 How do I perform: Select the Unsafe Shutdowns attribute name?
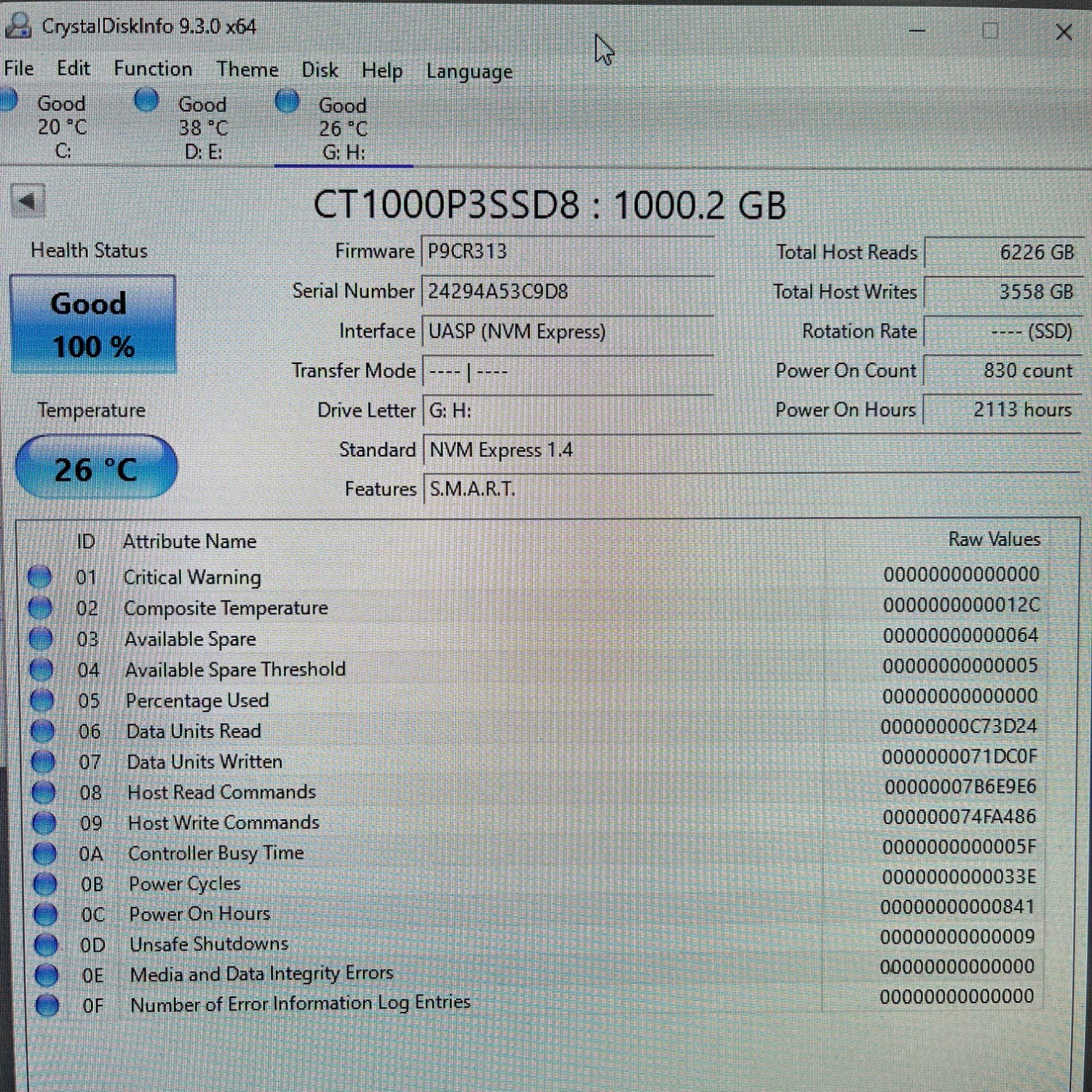(209, 944)
